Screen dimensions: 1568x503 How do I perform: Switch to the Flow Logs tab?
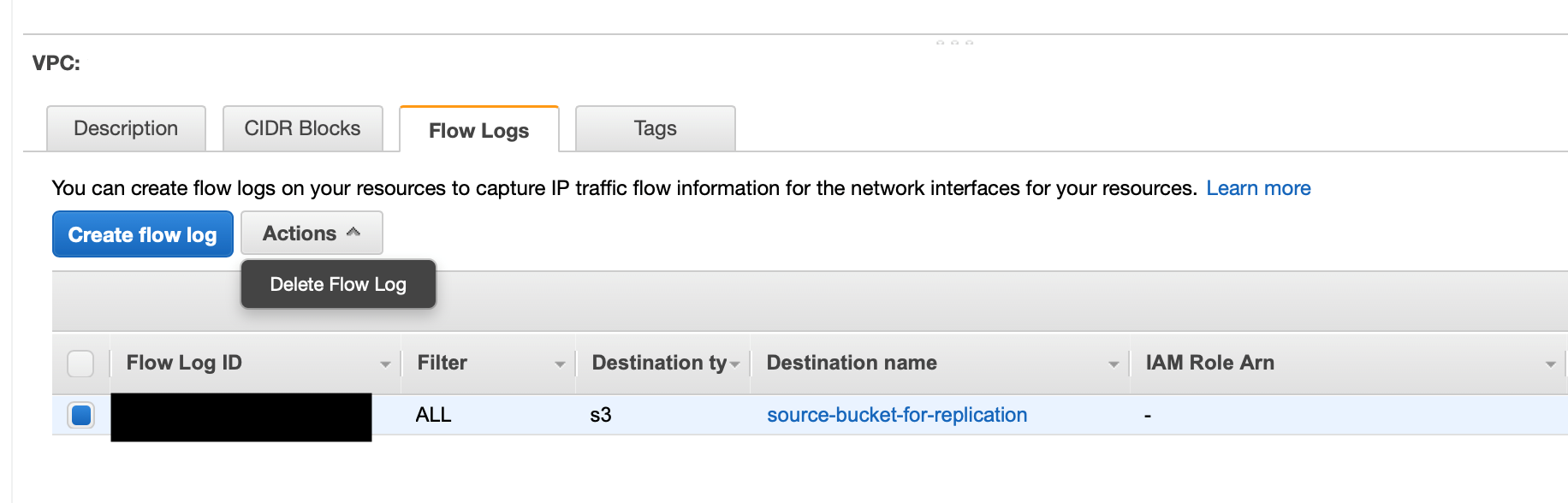coord(478,130)
